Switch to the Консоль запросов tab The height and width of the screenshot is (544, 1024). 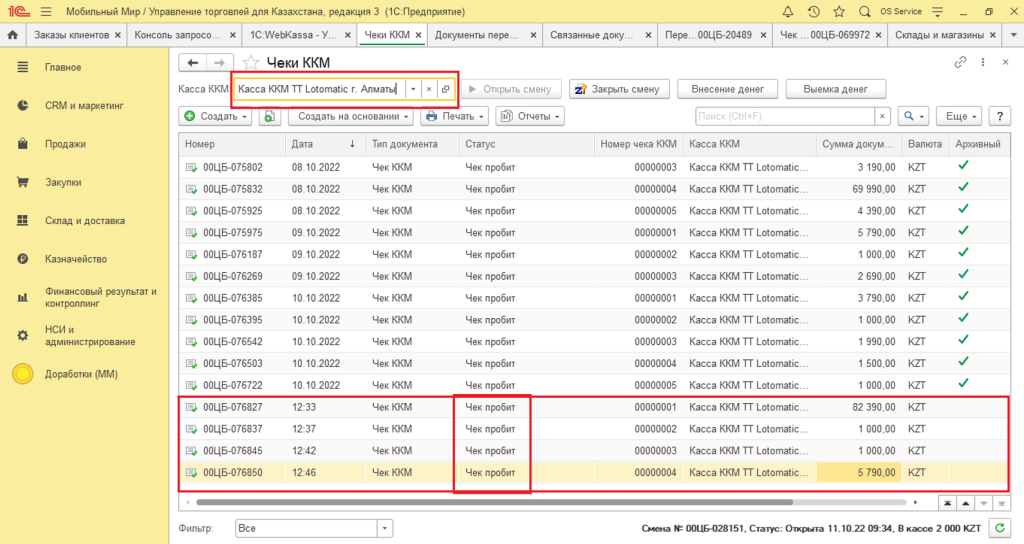(178, 35)
